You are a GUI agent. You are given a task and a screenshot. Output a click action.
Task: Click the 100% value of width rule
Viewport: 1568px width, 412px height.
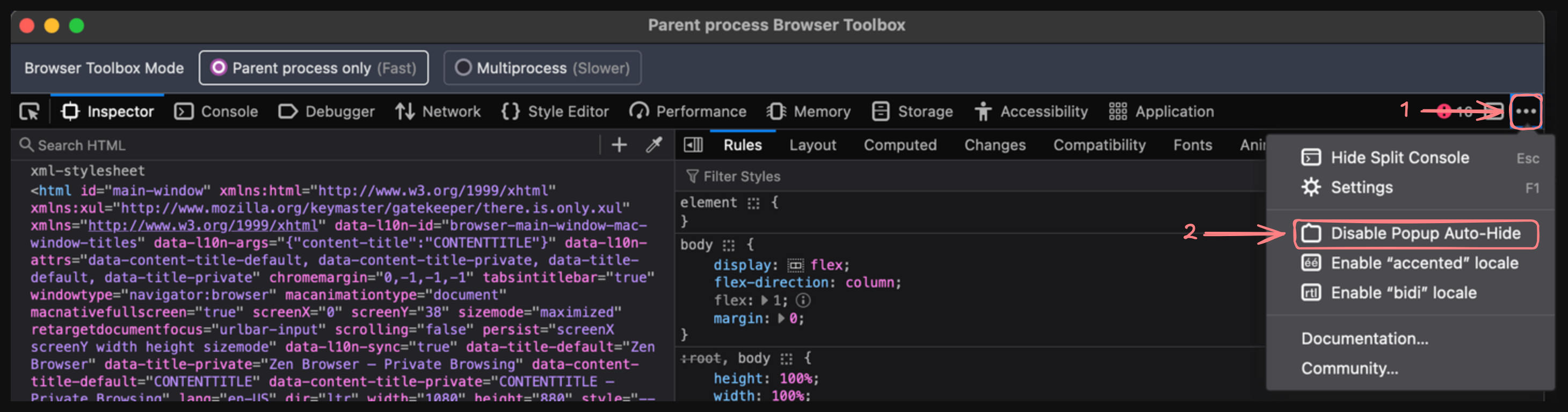tap(788, 396)
